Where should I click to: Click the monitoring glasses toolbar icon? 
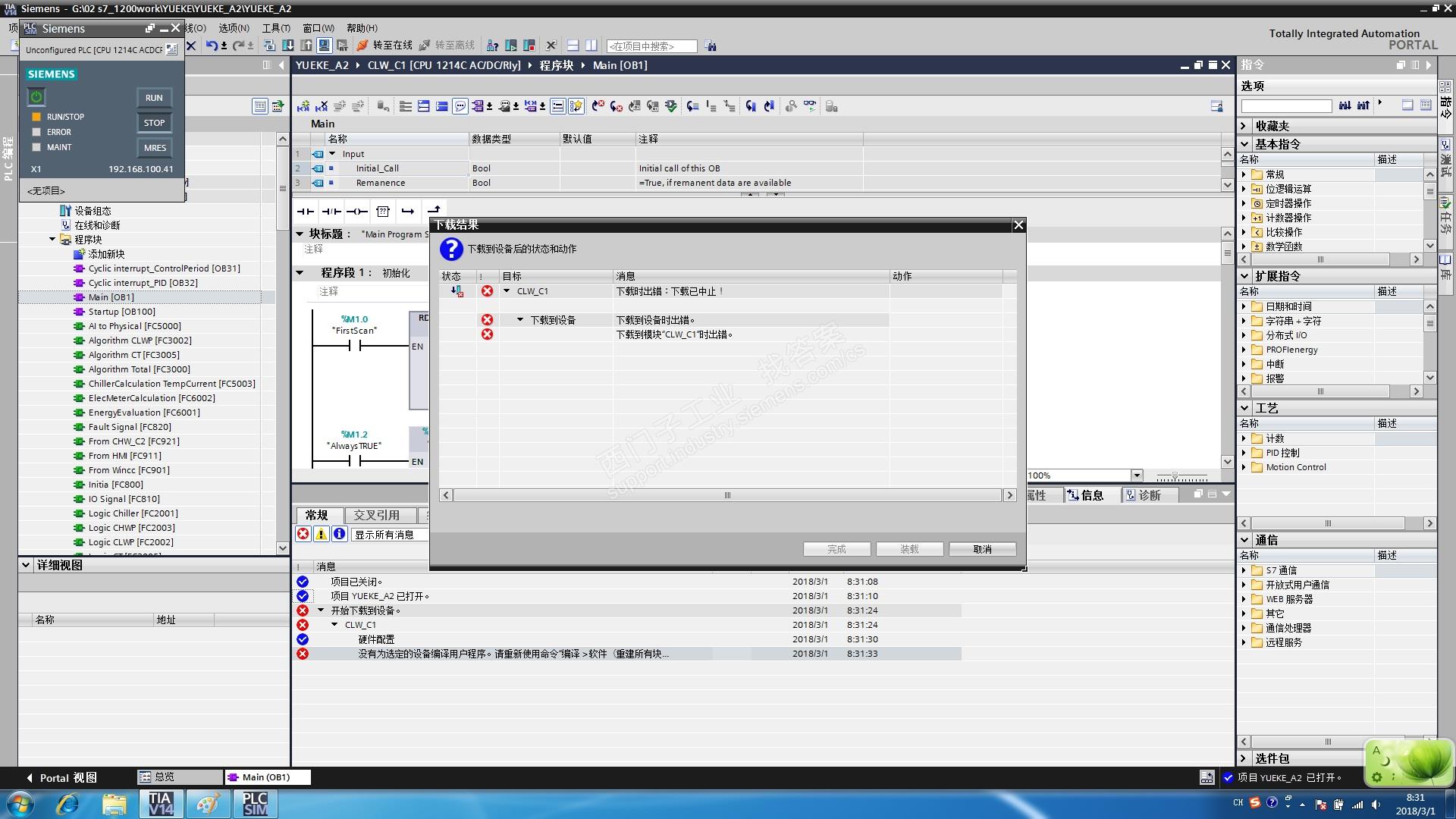[810, 106]
